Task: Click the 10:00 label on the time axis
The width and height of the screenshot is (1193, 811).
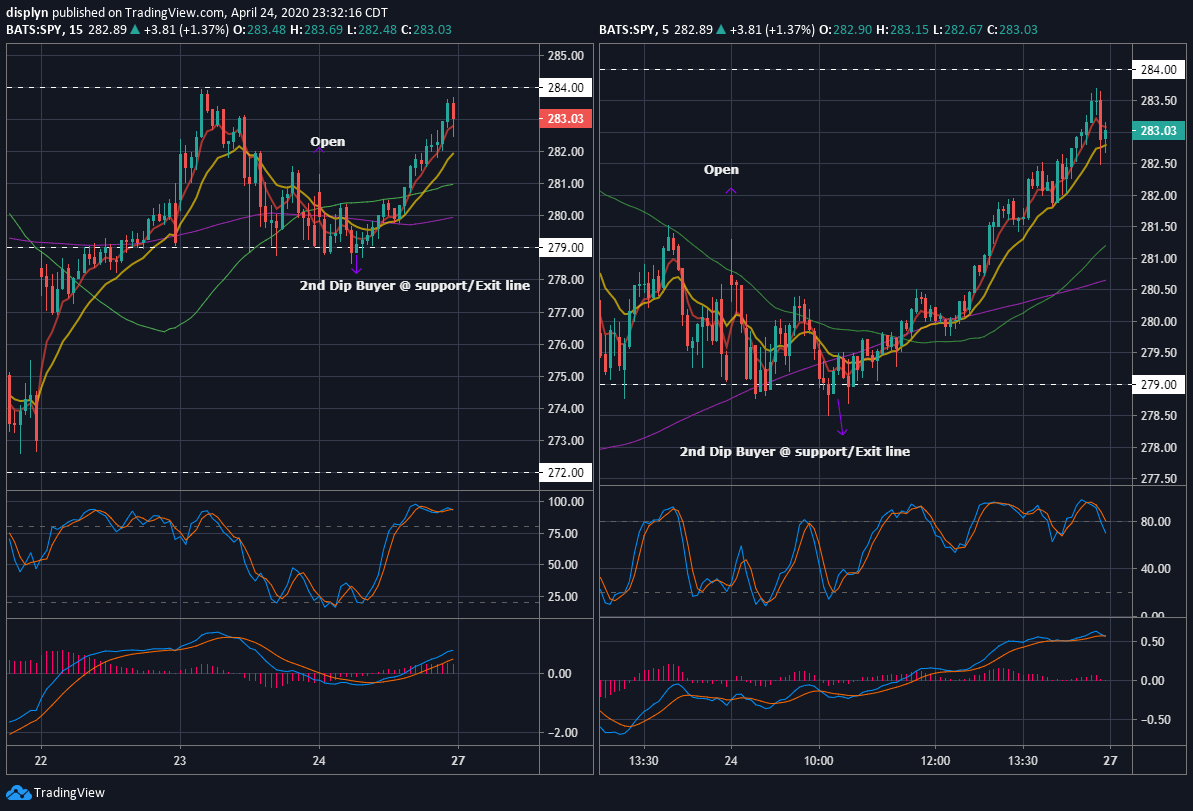Action: click(x=820, y=760)
